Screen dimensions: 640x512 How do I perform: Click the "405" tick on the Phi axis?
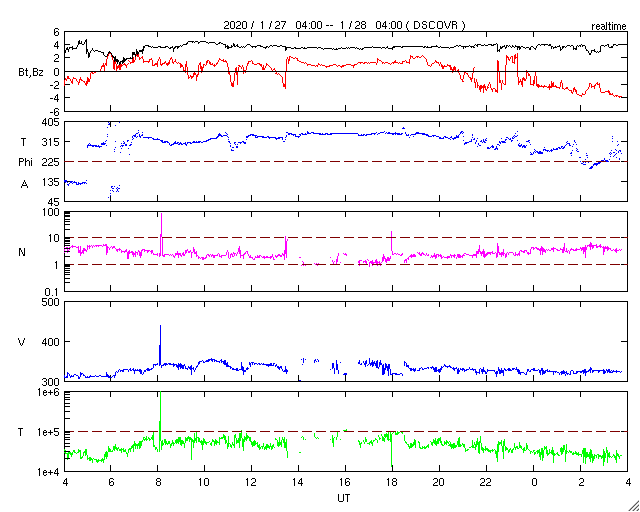point(51,122)
